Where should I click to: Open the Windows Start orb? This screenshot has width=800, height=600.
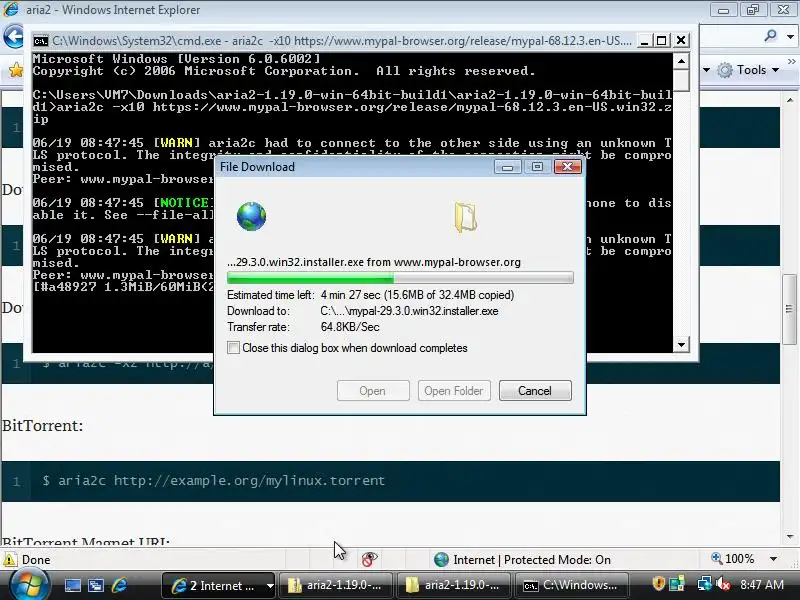point(29,585)
